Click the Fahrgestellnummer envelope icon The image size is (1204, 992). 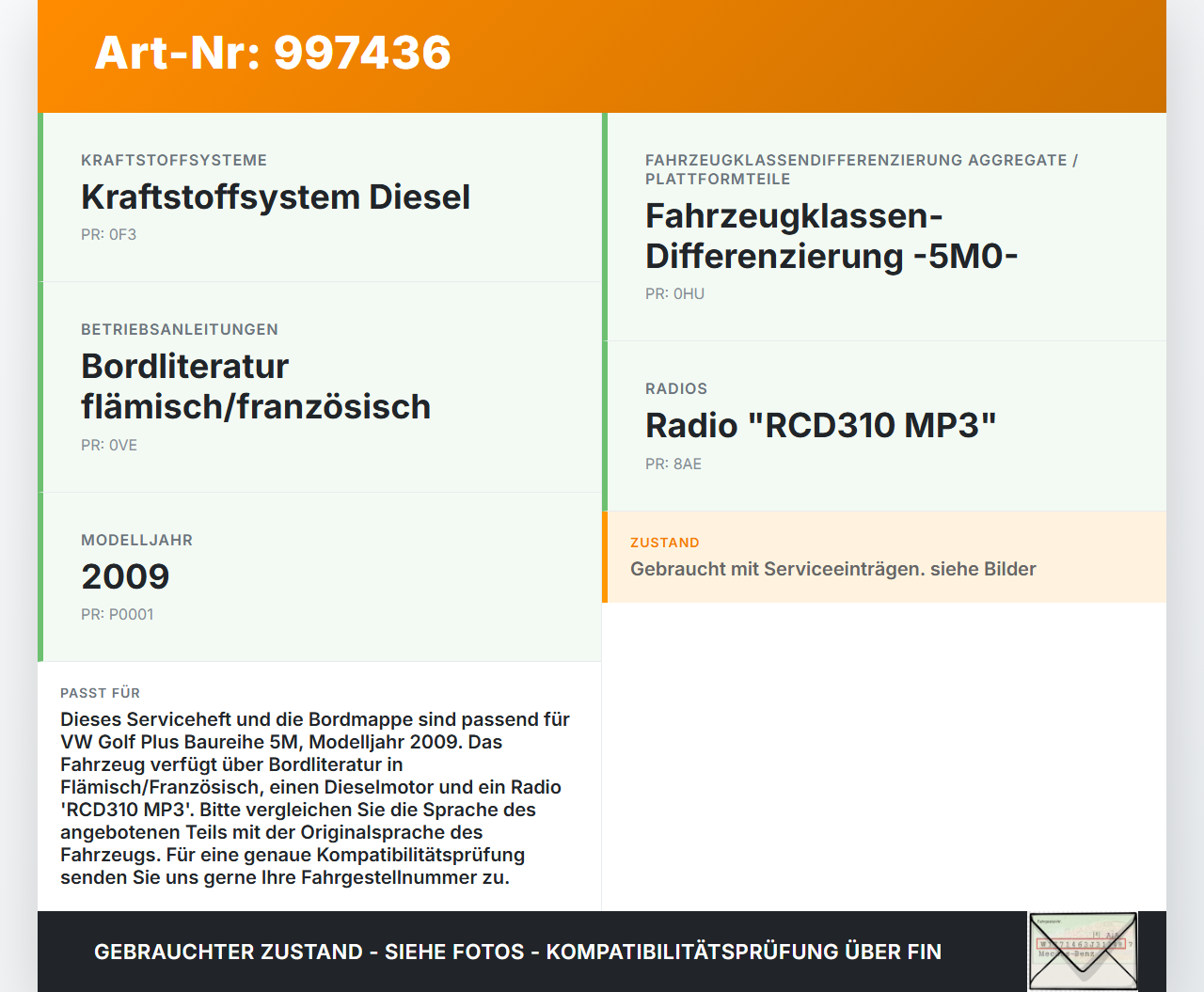(1083, 952)
